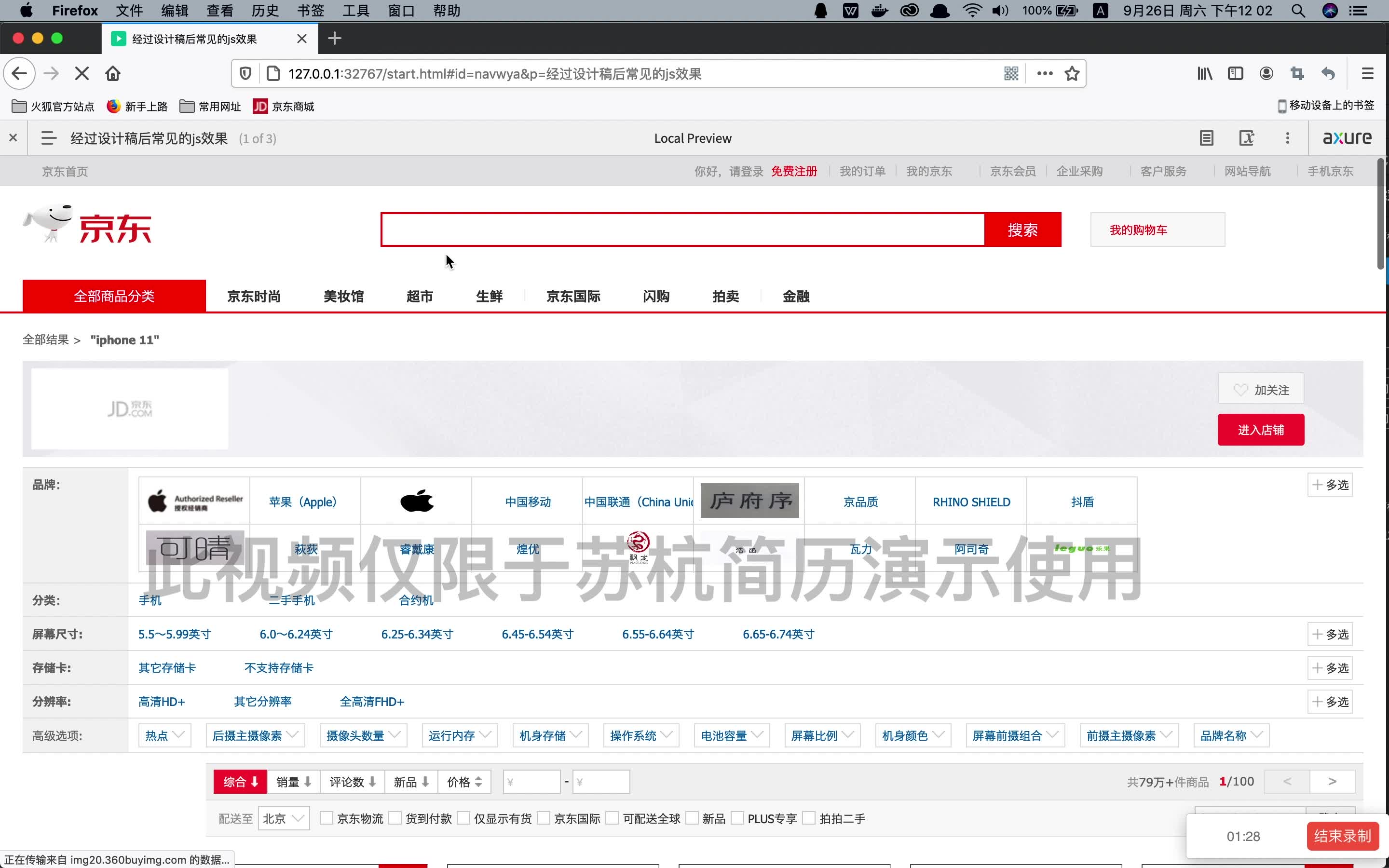Check the 拍拍二手 checkbox

pos(809,818)
